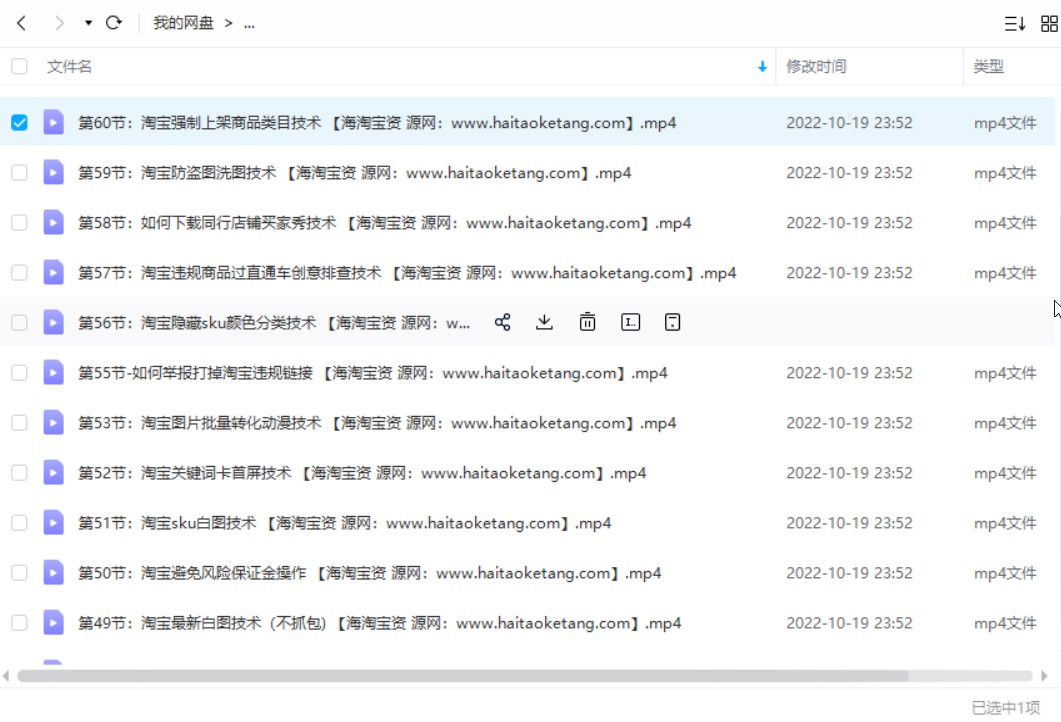Viewport: 1061px width, 722px height.
Task: Uncheck the 第60节 file checkbox
Action: [x=19, y=122]
